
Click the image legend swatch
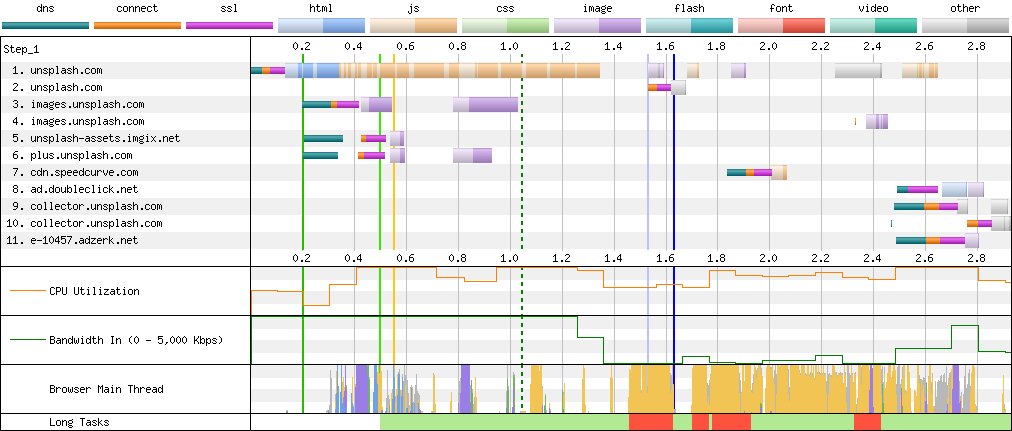(597, 25)
